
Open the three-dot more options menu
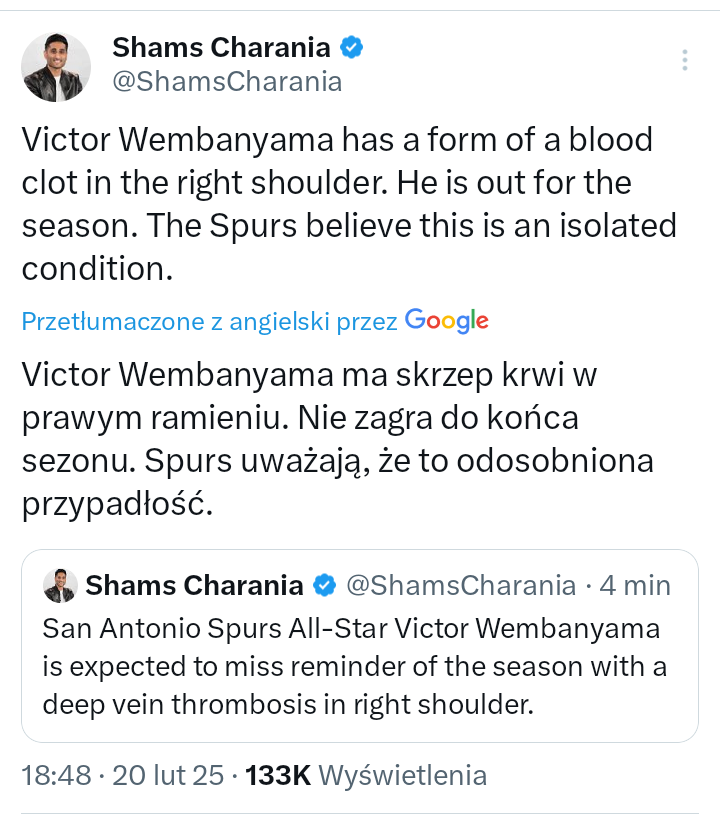685,60
